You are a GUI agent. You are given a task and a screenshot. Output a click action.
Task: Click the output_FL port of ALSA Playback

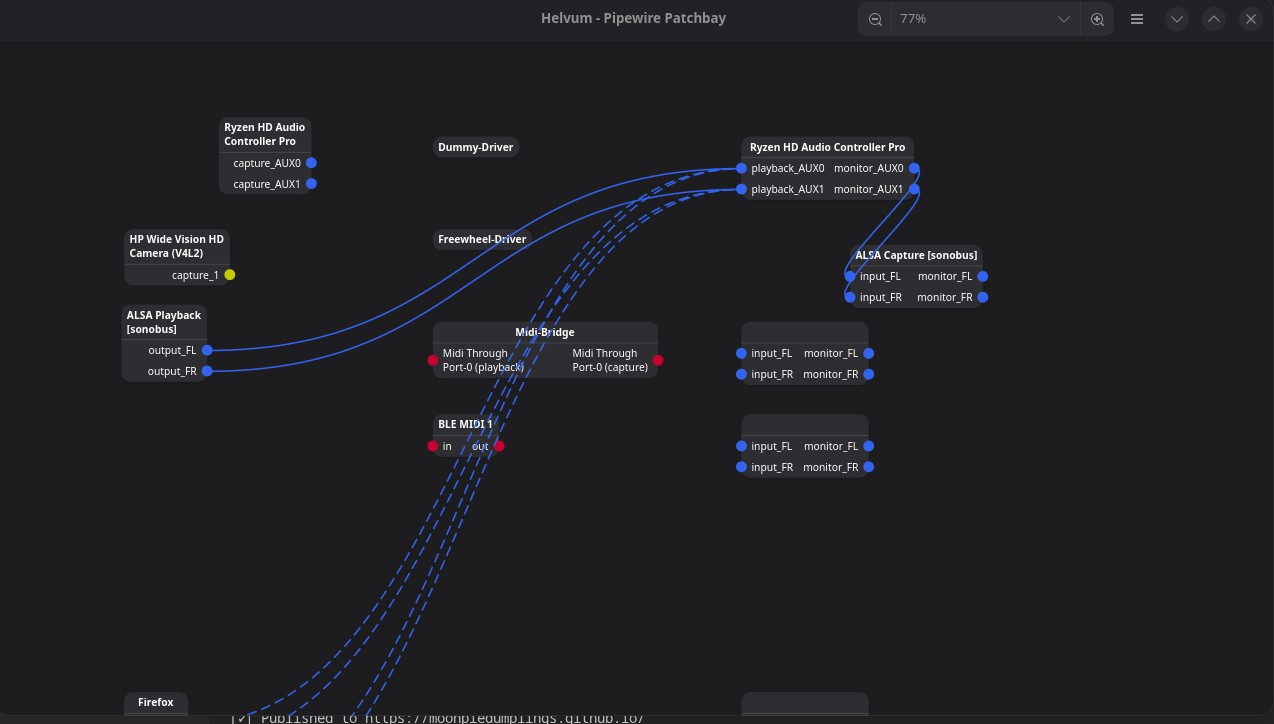[x=207, y=351]
